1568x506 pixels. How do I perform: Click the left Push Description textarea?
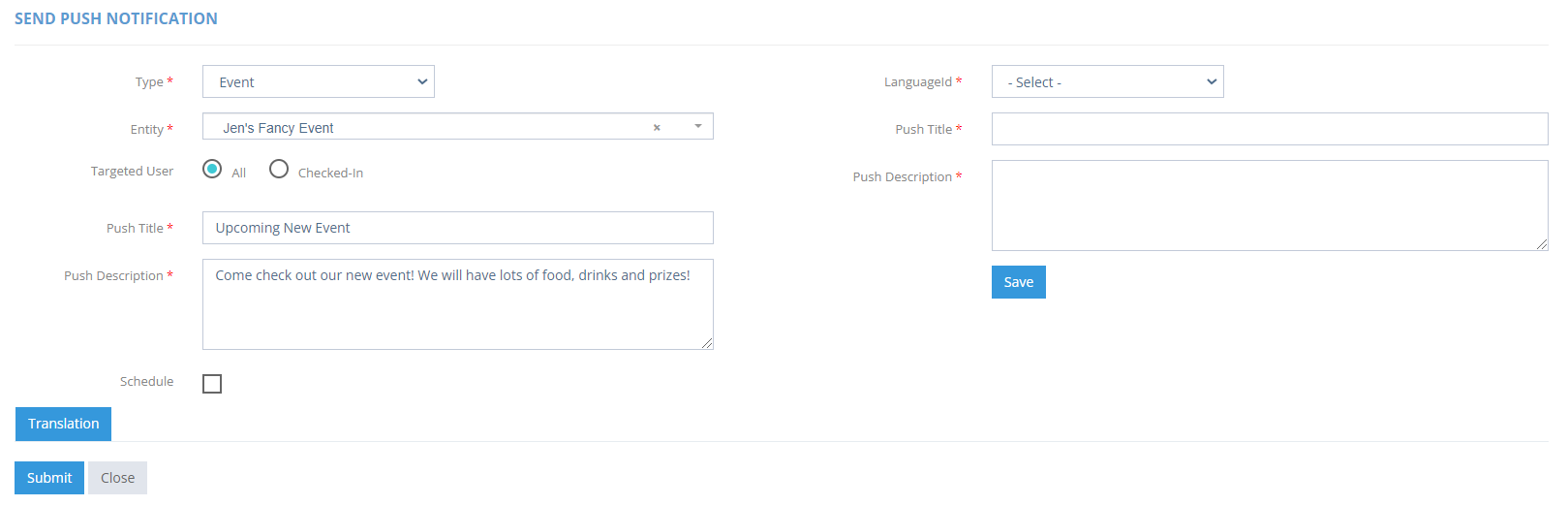coord(458,304)
